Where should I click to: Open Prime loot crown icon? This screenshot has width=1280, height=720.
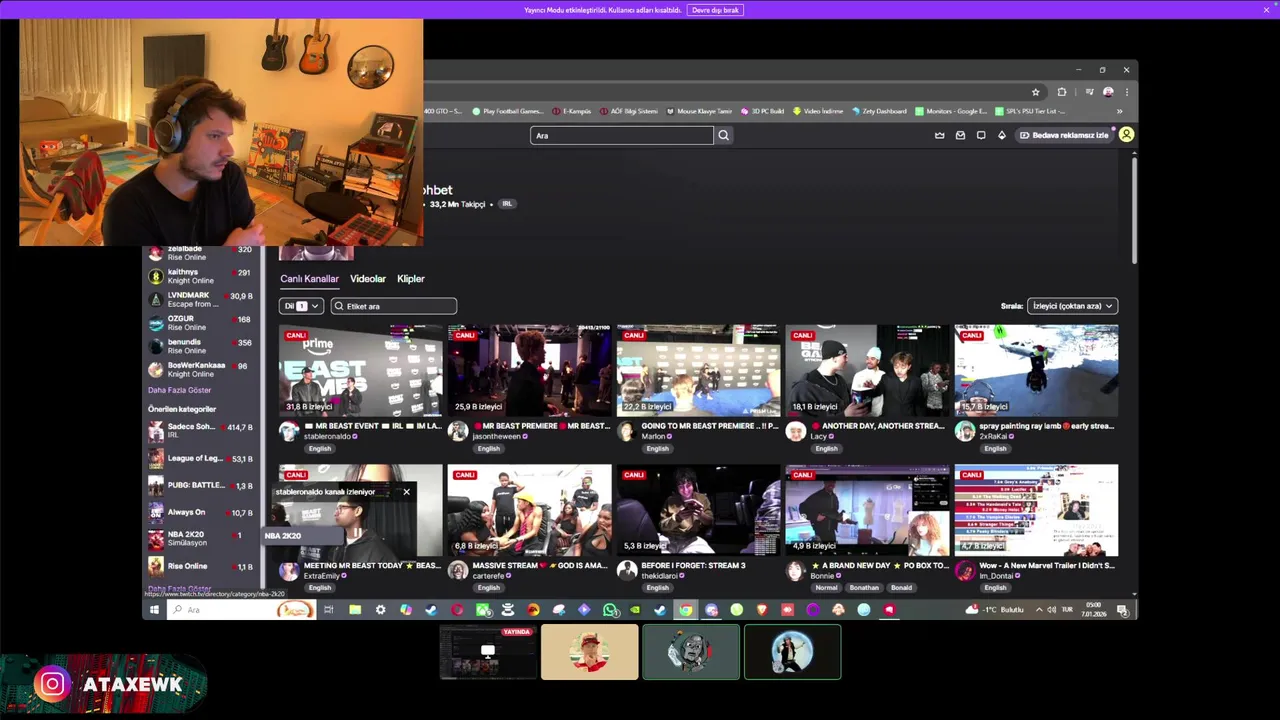939,135
